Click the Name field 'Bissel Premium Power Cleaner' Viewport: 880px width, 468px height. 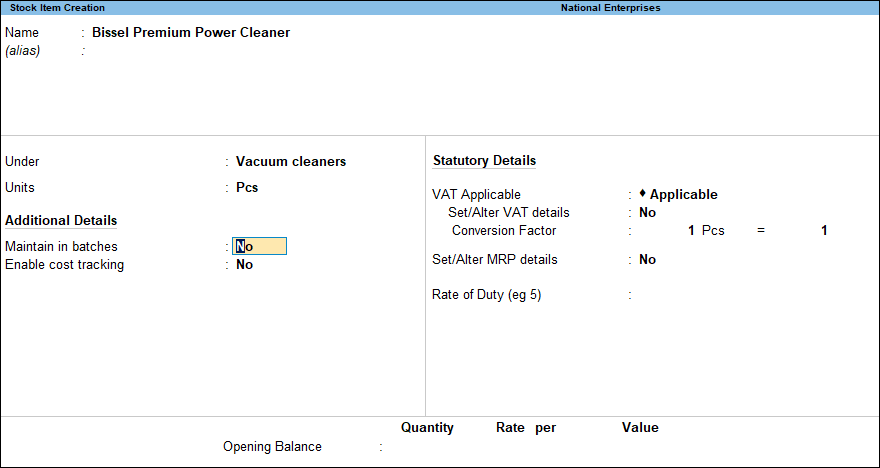pyautogui.click(x=191, y=33)
